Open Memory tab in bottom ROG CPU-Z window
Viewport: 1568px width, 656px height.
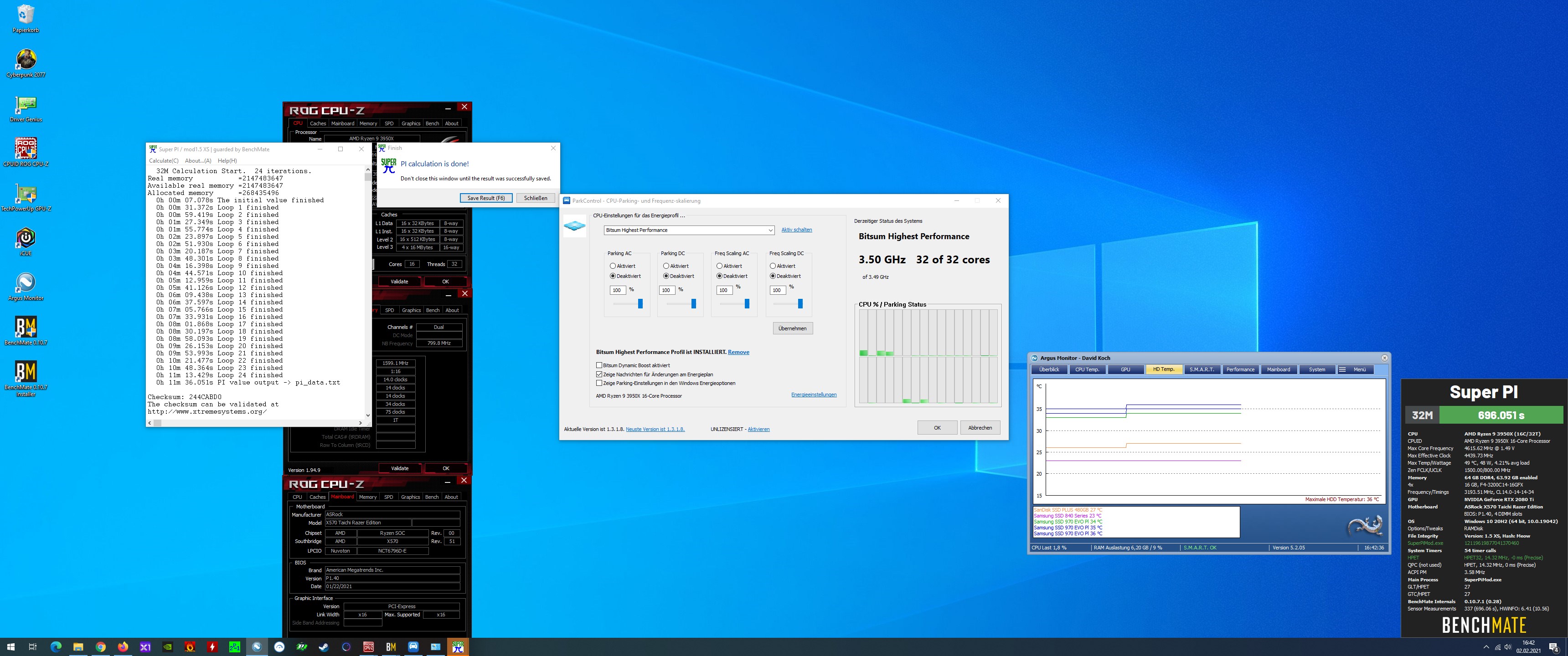click(x=368, y=497)
